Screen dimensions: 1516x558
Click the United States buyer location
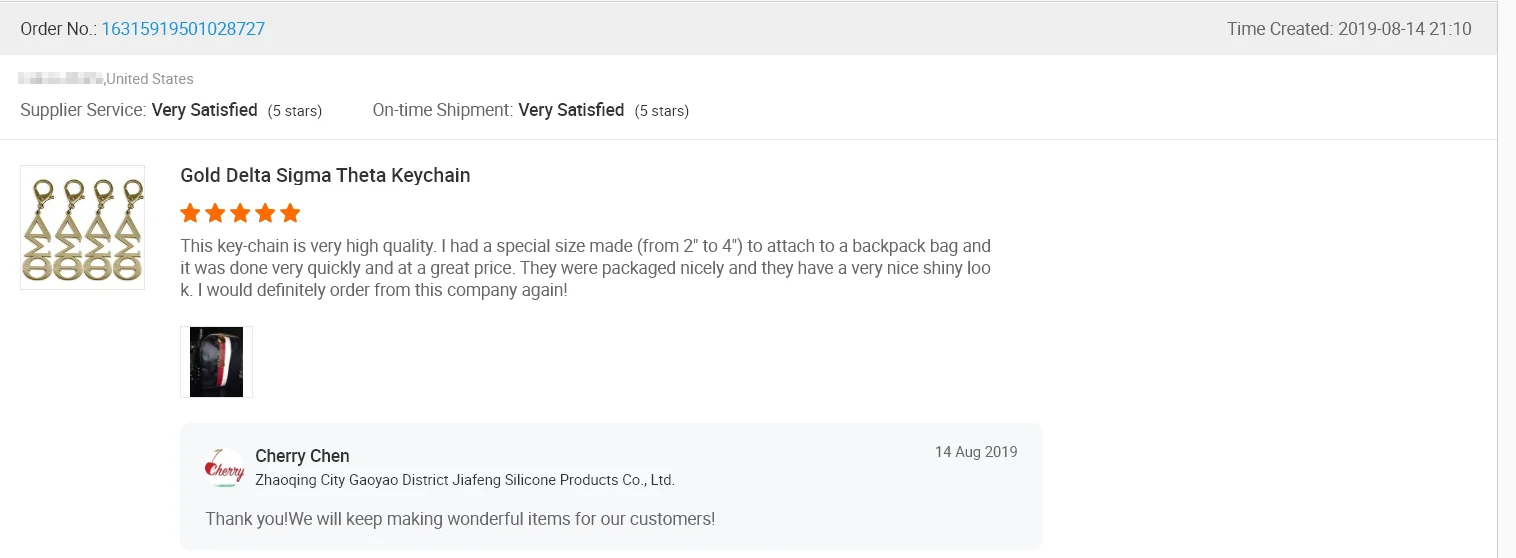[x=150, y=79]
